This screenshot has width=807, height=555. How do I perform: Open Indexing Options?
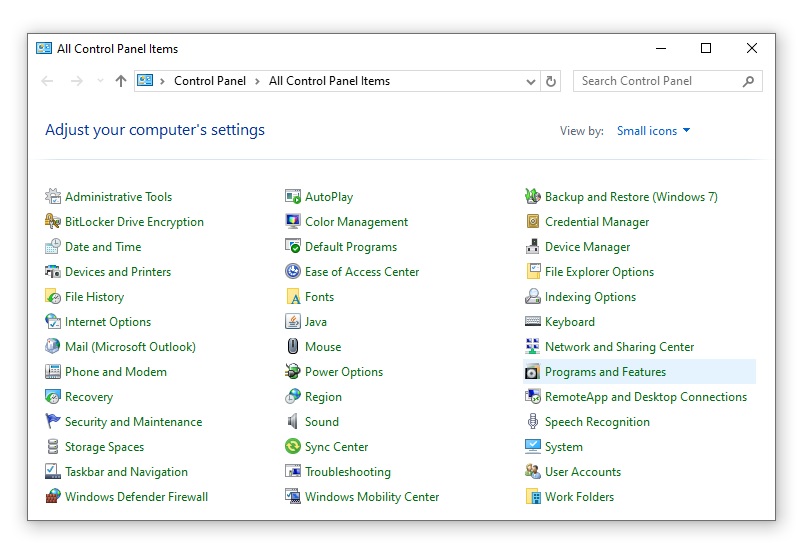590,297
